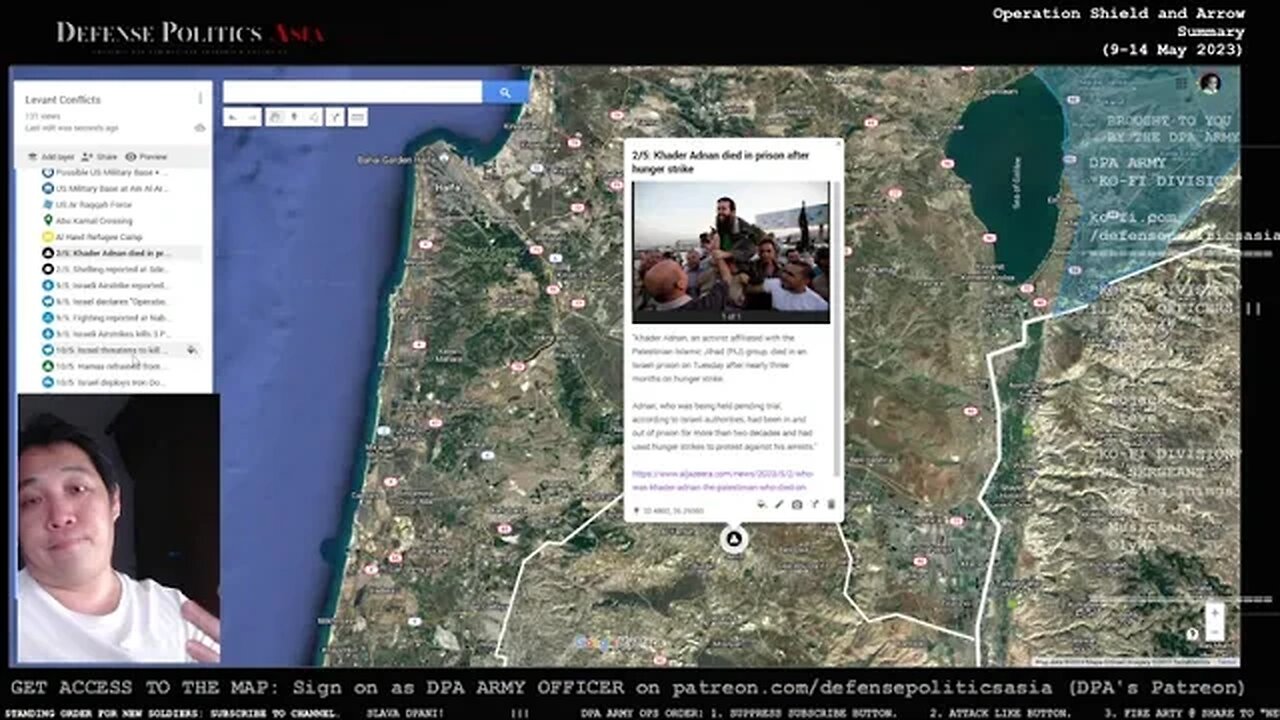Click the map help question mark icon
Viewport: 1280px width, 720px height.
pos(1193,634)
